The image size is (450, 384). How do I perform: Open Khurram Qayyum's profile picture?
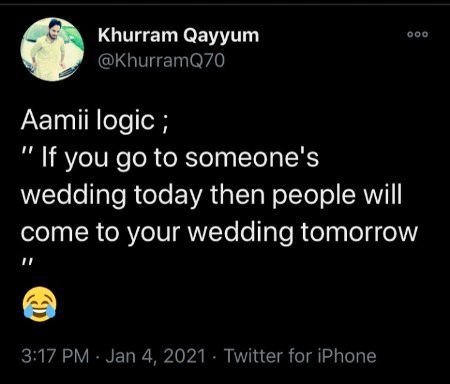52,49
